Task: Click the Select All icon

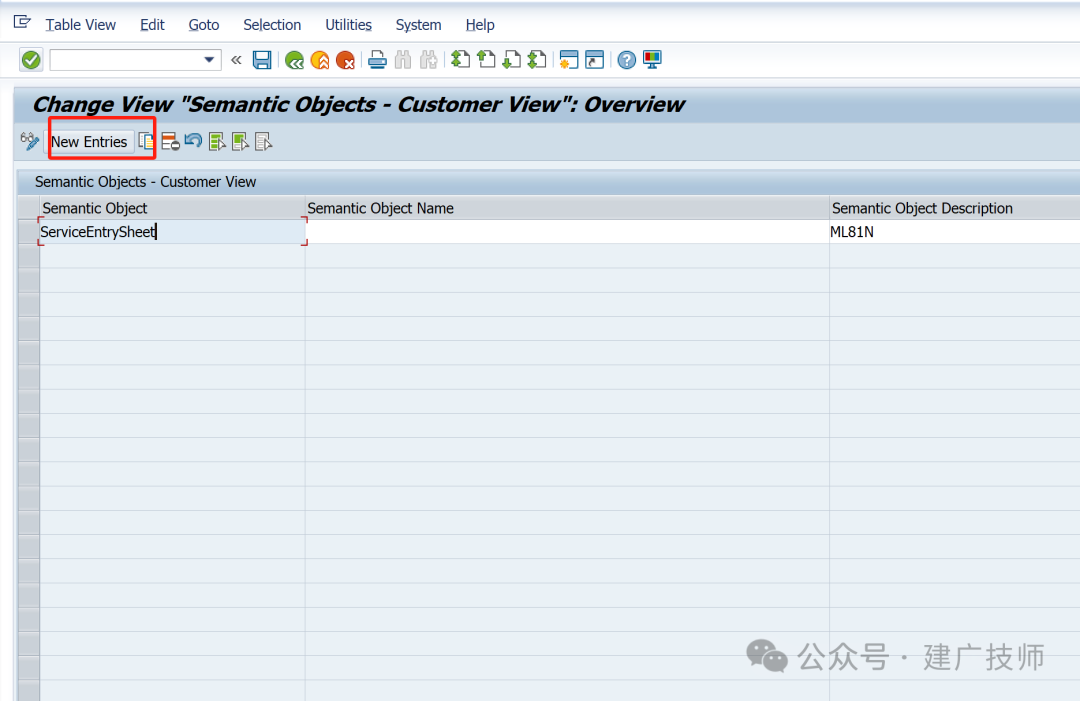Action: 217,142
